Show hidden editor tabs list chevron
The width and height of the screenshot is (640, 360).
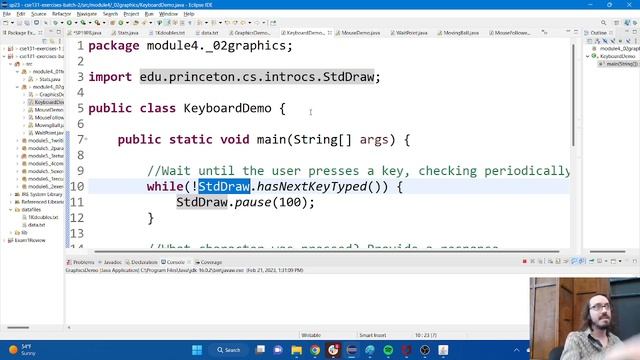pyautogui.click(x=544, y=32)
